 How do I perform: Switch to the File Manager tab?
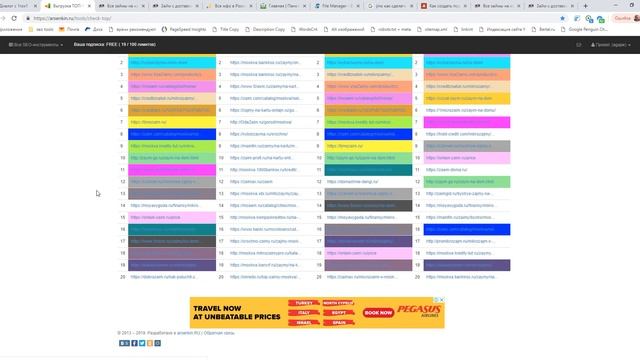(335, 6)
